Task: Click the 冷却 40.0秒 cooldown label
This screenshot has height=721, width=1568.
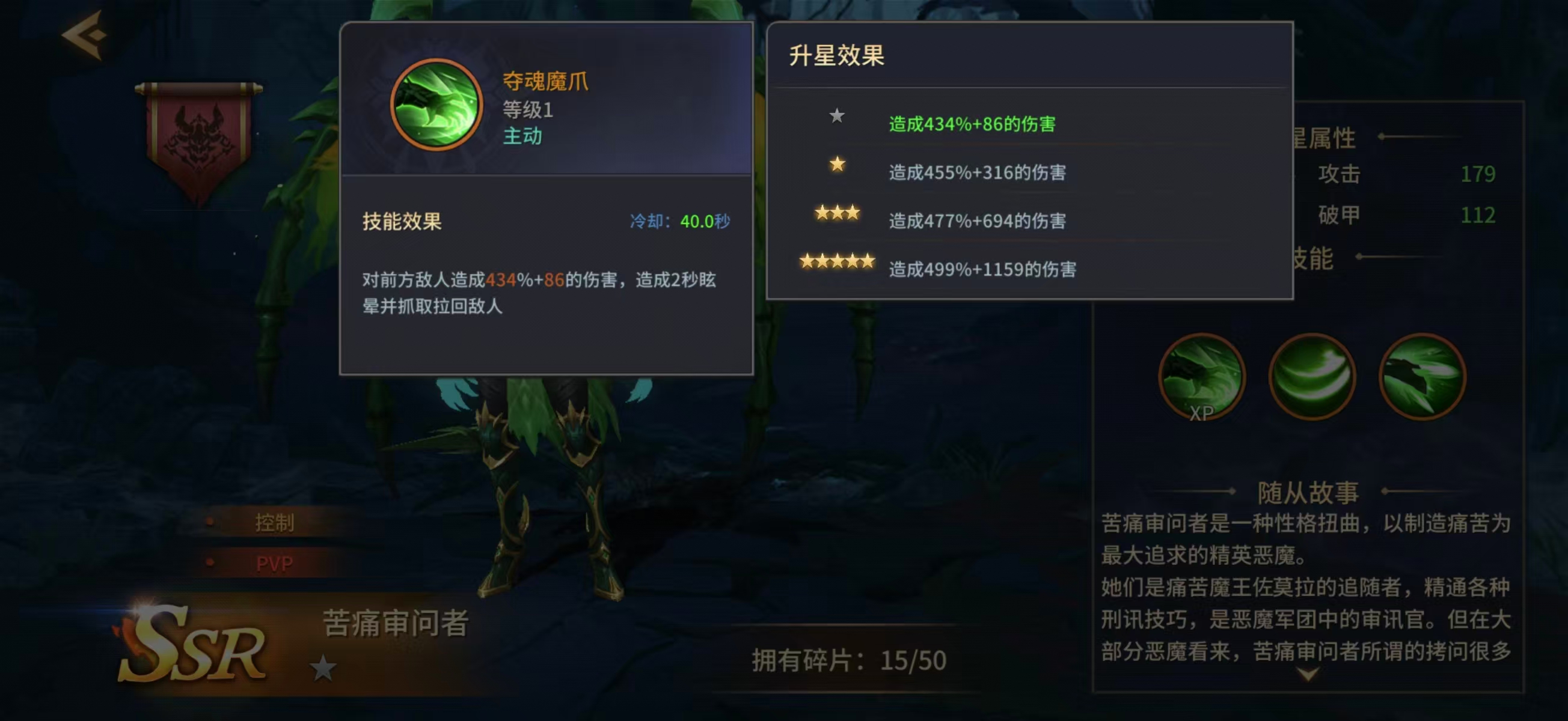Action: (x=680, y=222)
